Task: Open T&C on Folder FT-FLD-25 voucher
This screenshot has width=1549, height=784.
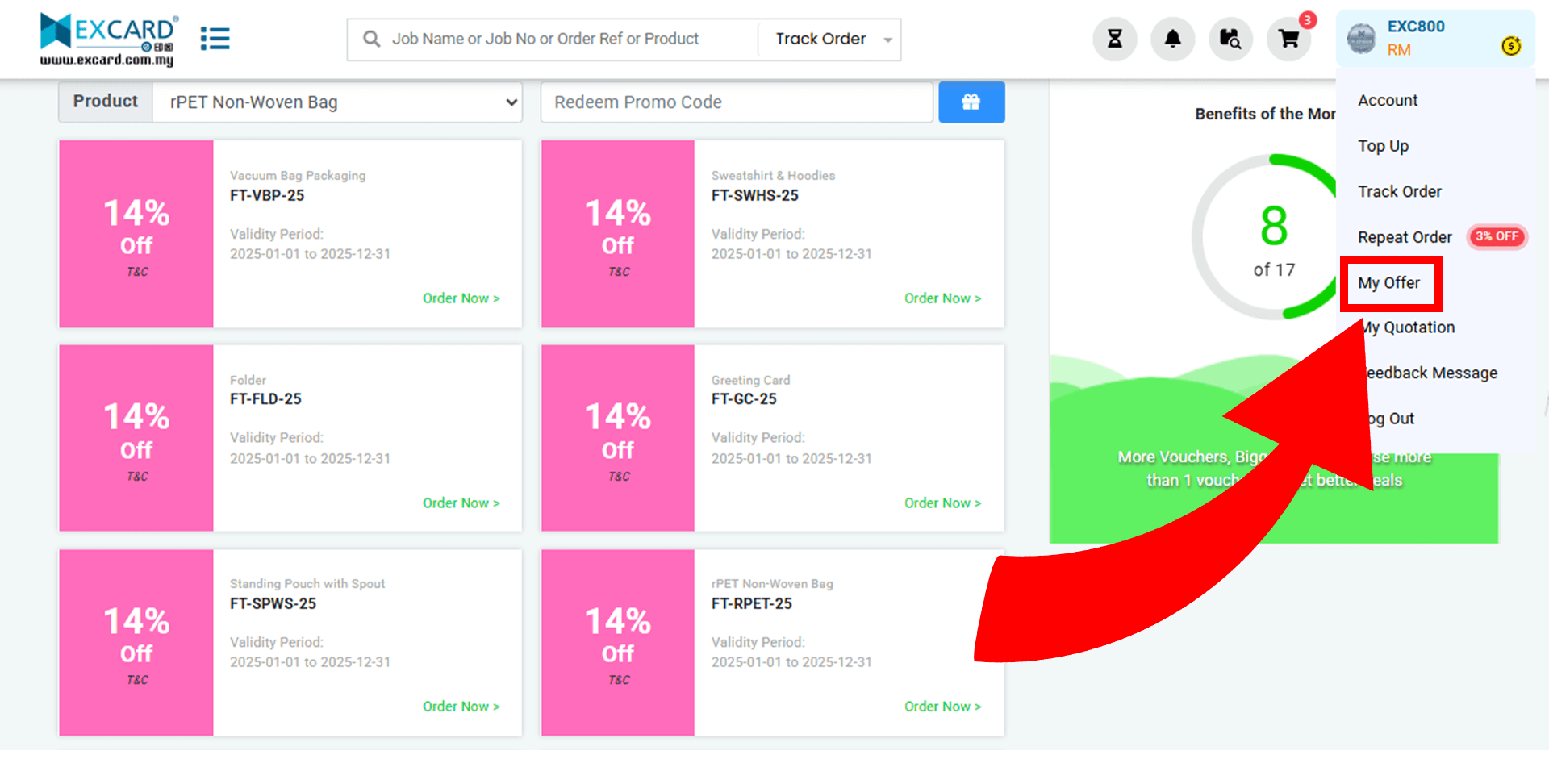Action: (x=136, y=476)
